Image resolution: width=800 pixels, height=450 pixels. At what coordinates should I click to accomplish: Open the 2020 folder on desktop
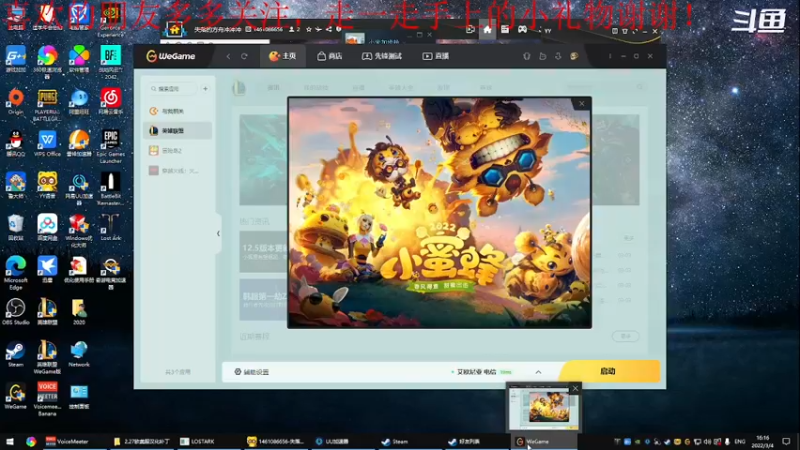[x=79, y=311]
